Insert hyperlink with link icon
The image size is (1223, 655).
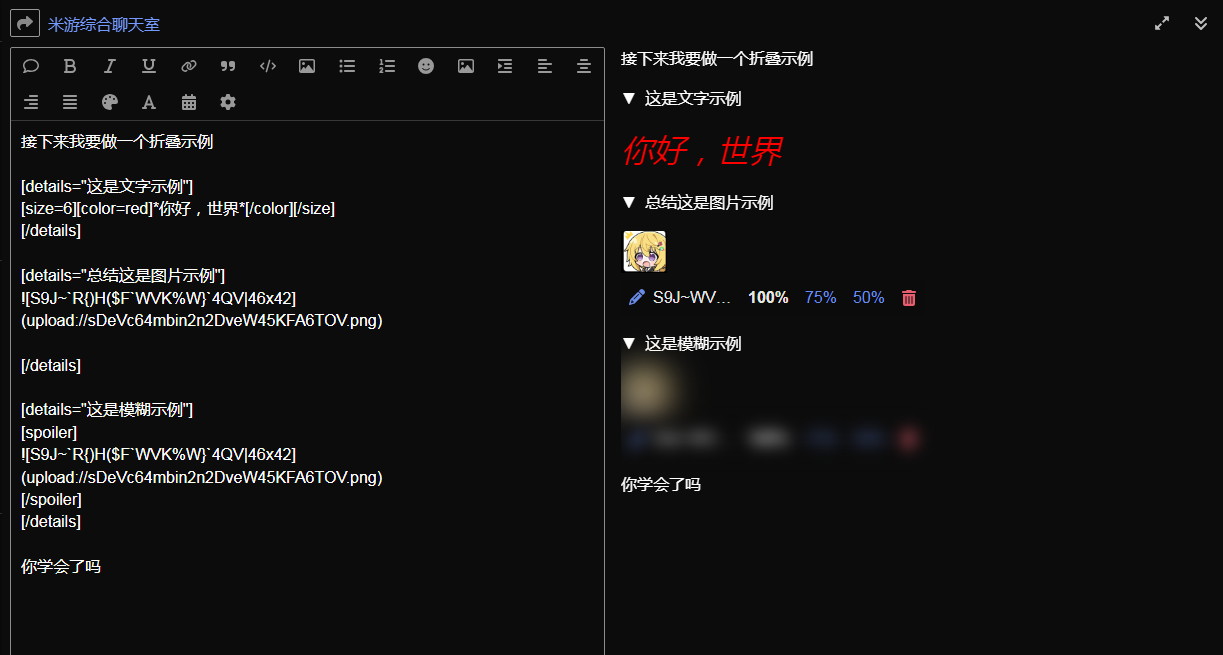point(189,66)
